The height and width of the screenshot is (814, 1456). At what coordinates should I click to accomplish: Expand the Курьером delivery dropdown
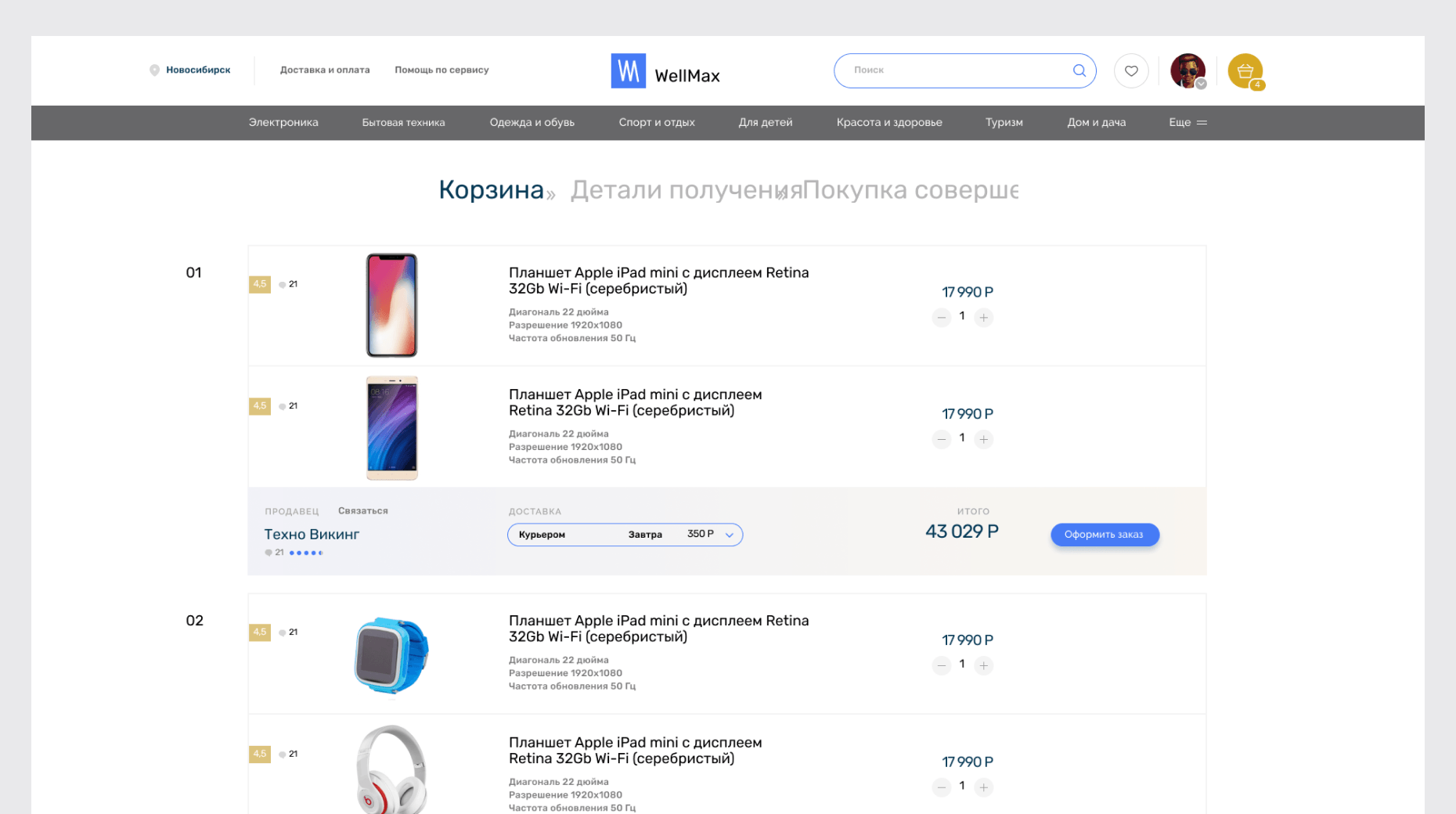625,535
